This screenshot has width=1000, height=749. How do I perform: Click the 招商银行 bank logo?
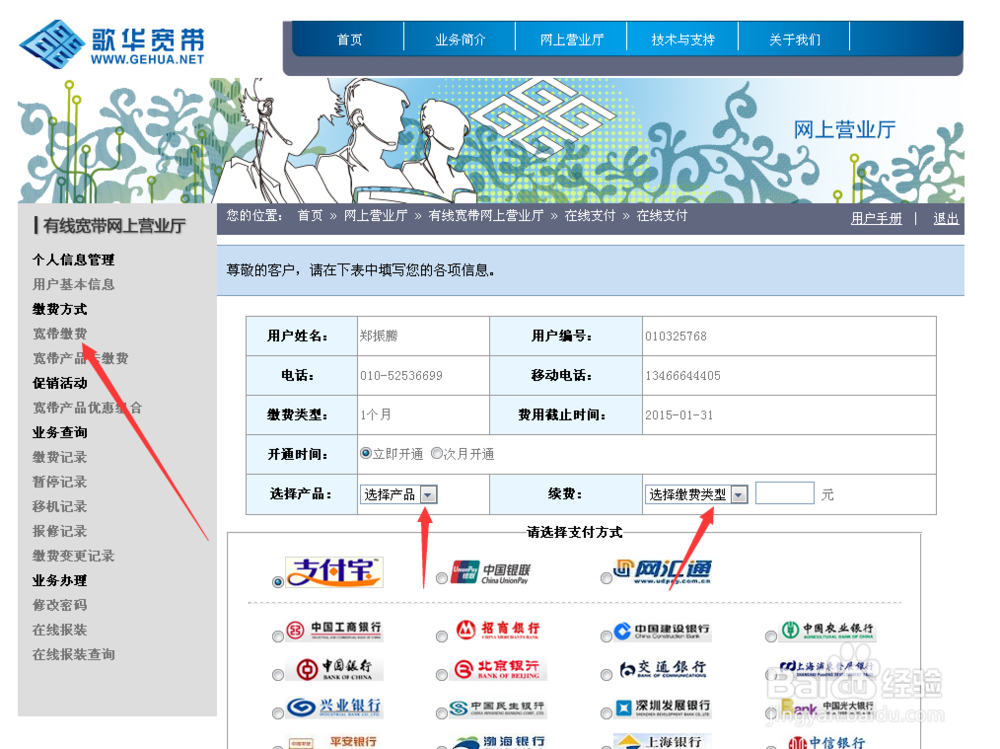pyautogui.click(x=499, y=630)
